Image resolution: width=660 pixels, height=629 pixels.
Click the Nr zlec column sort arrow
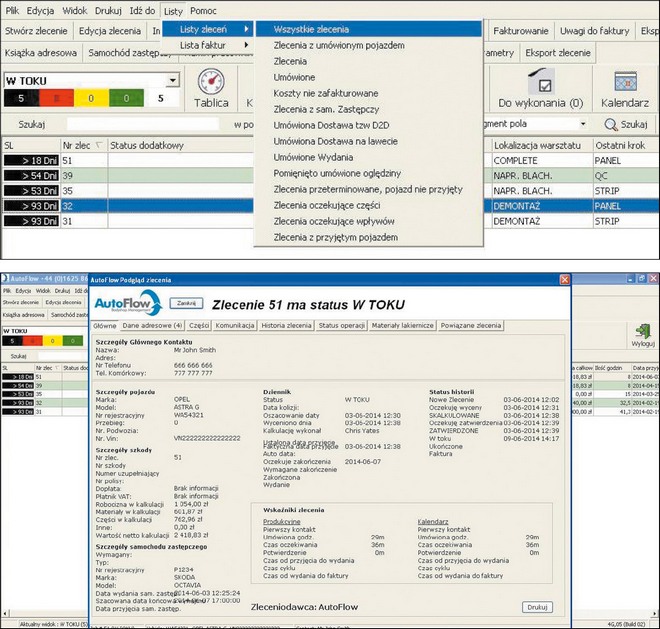point(97,146)
